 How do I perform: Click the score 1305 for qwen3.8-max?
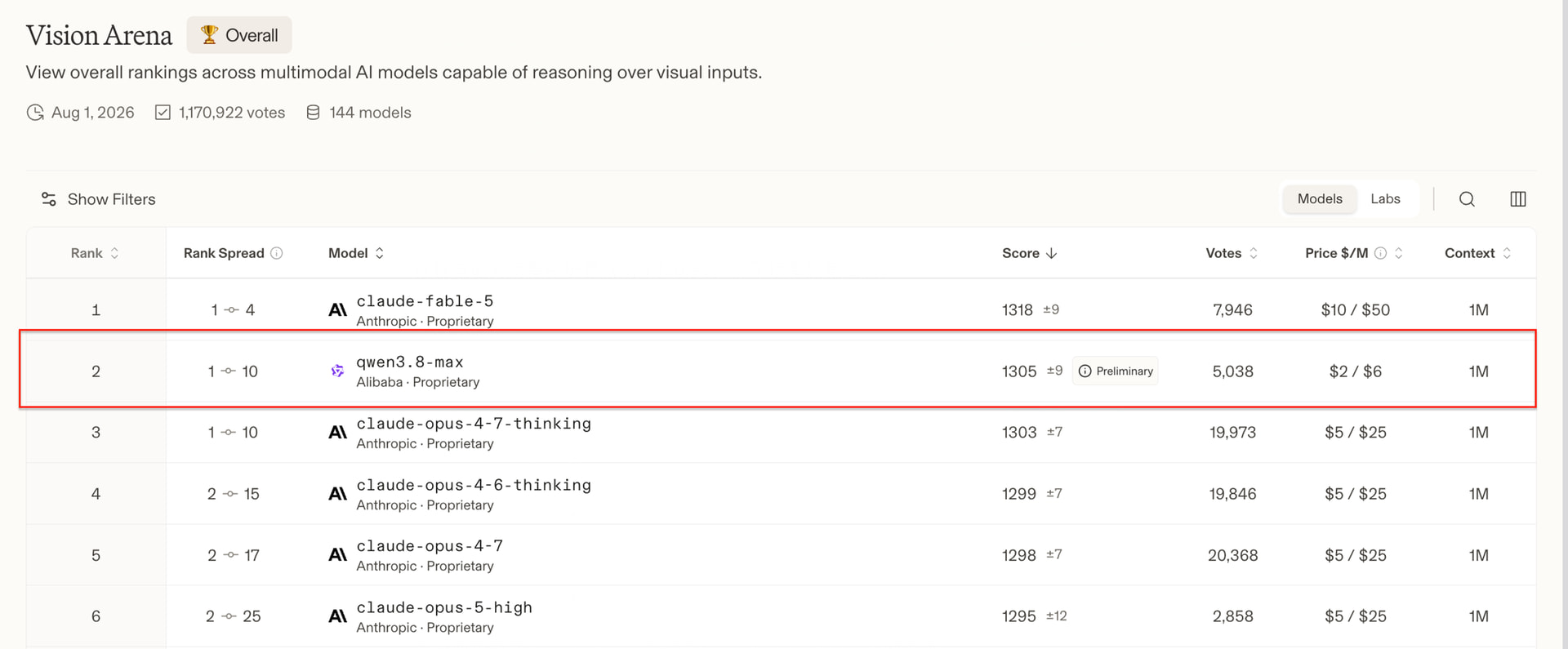click(1019, 371)
